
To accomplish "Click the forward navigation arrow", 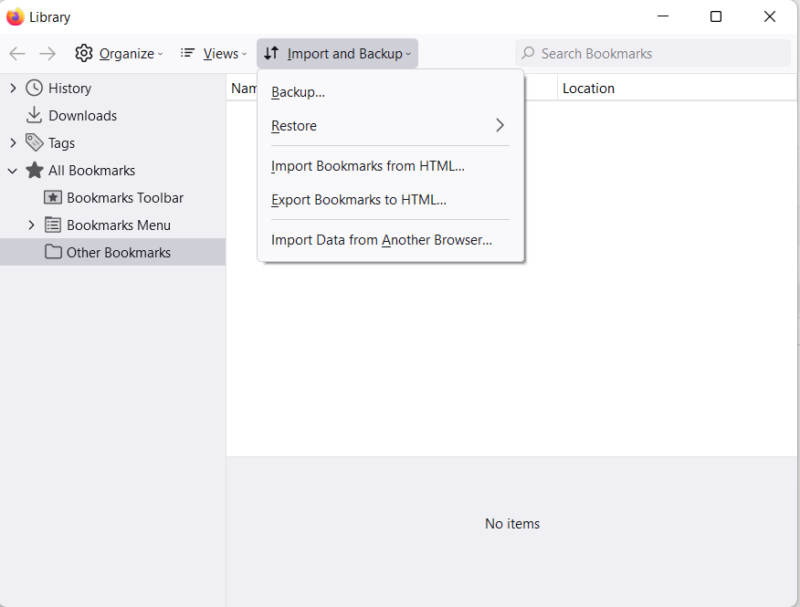I will coord(45,53).
